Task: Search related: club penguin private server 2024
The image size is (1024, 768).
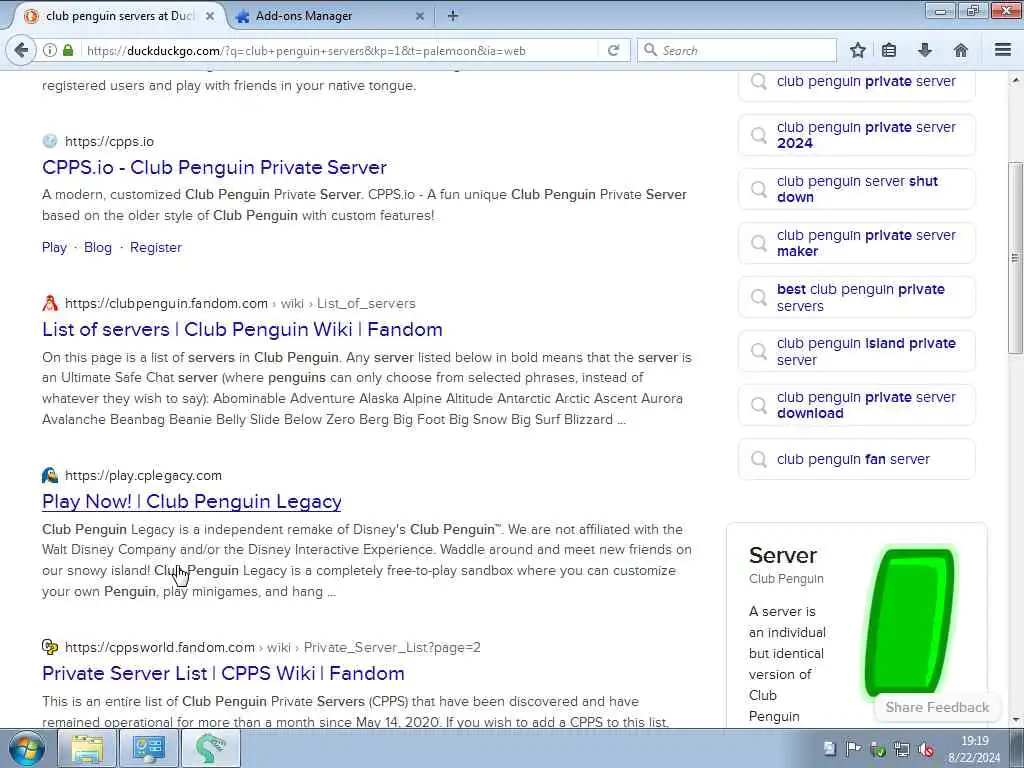Action: (x=857, y=135)
